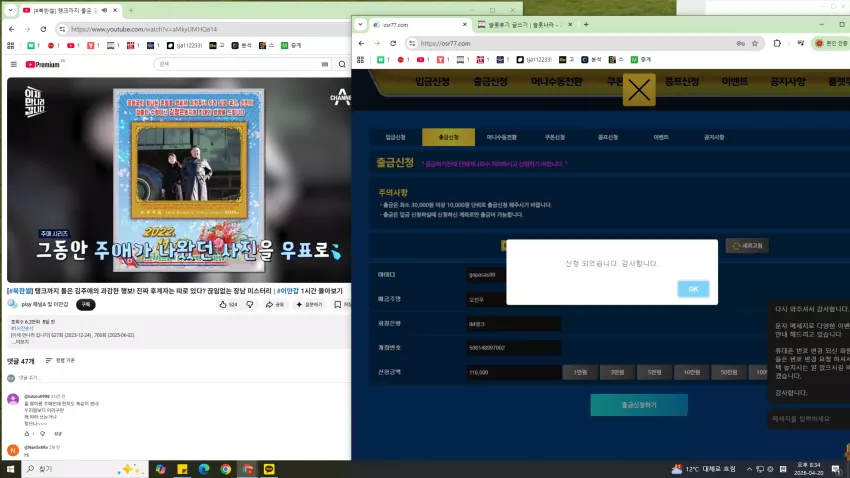850x478 pixels.
Task: Click the chat message input box
Action: [807, 418]
